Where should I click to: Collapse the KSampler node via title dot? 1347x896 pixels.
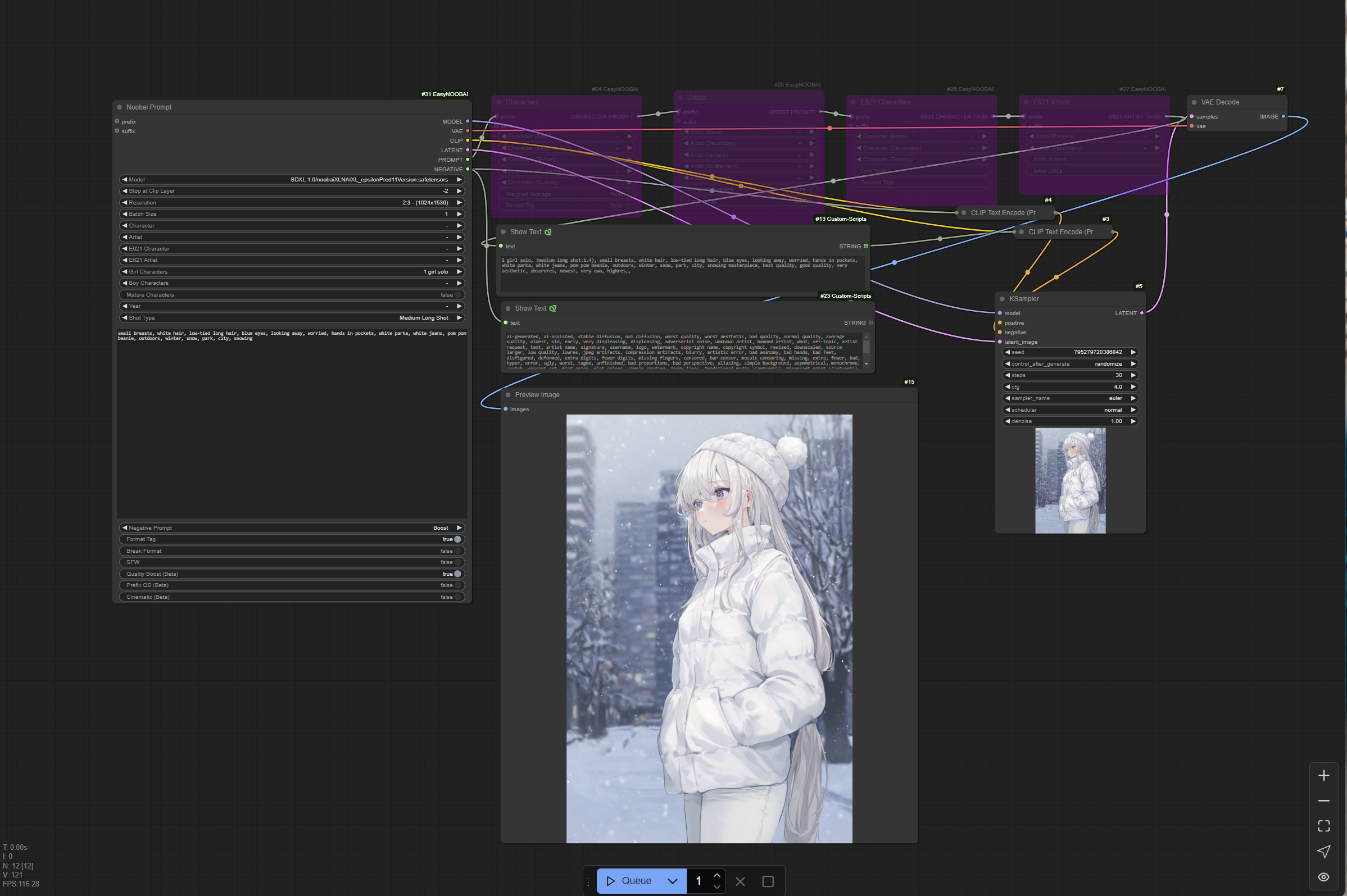[x=1003, y=299]
